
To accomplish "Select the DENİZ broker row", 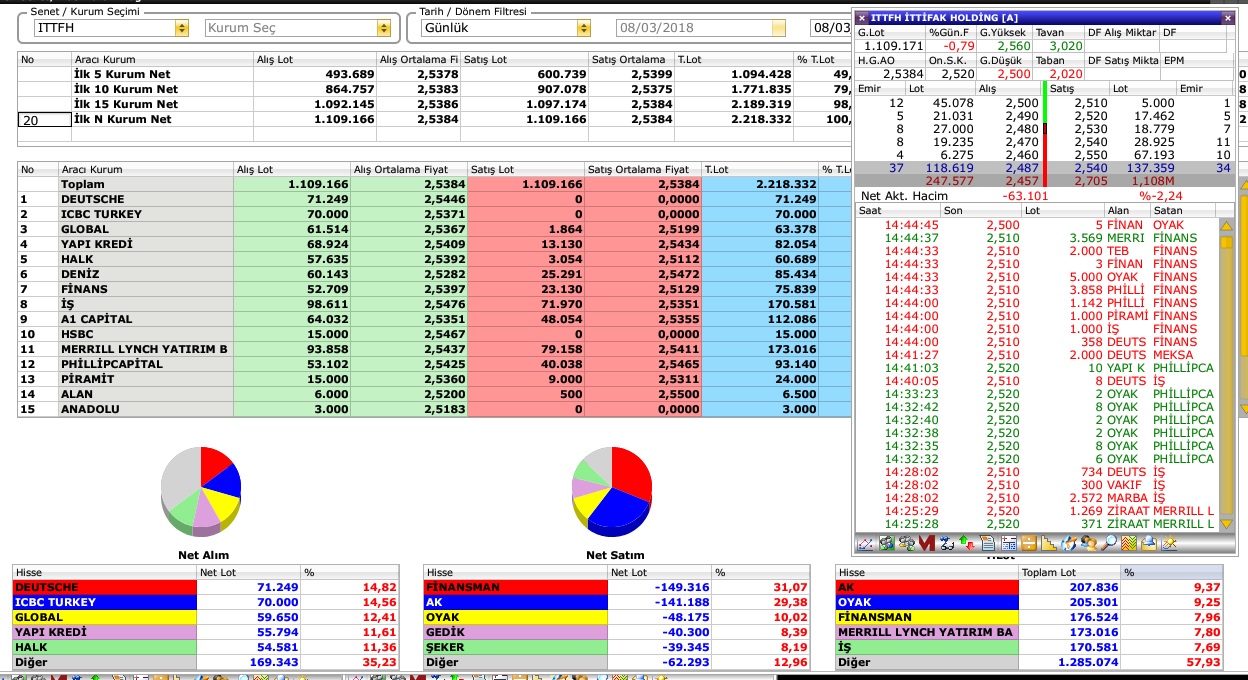I will coord(435,274).
